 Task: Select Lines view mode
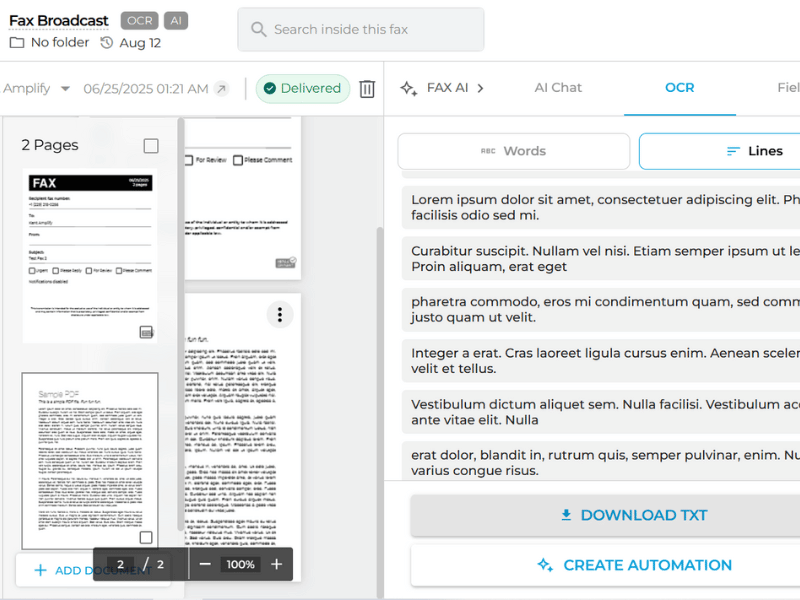tap(719, 151)
